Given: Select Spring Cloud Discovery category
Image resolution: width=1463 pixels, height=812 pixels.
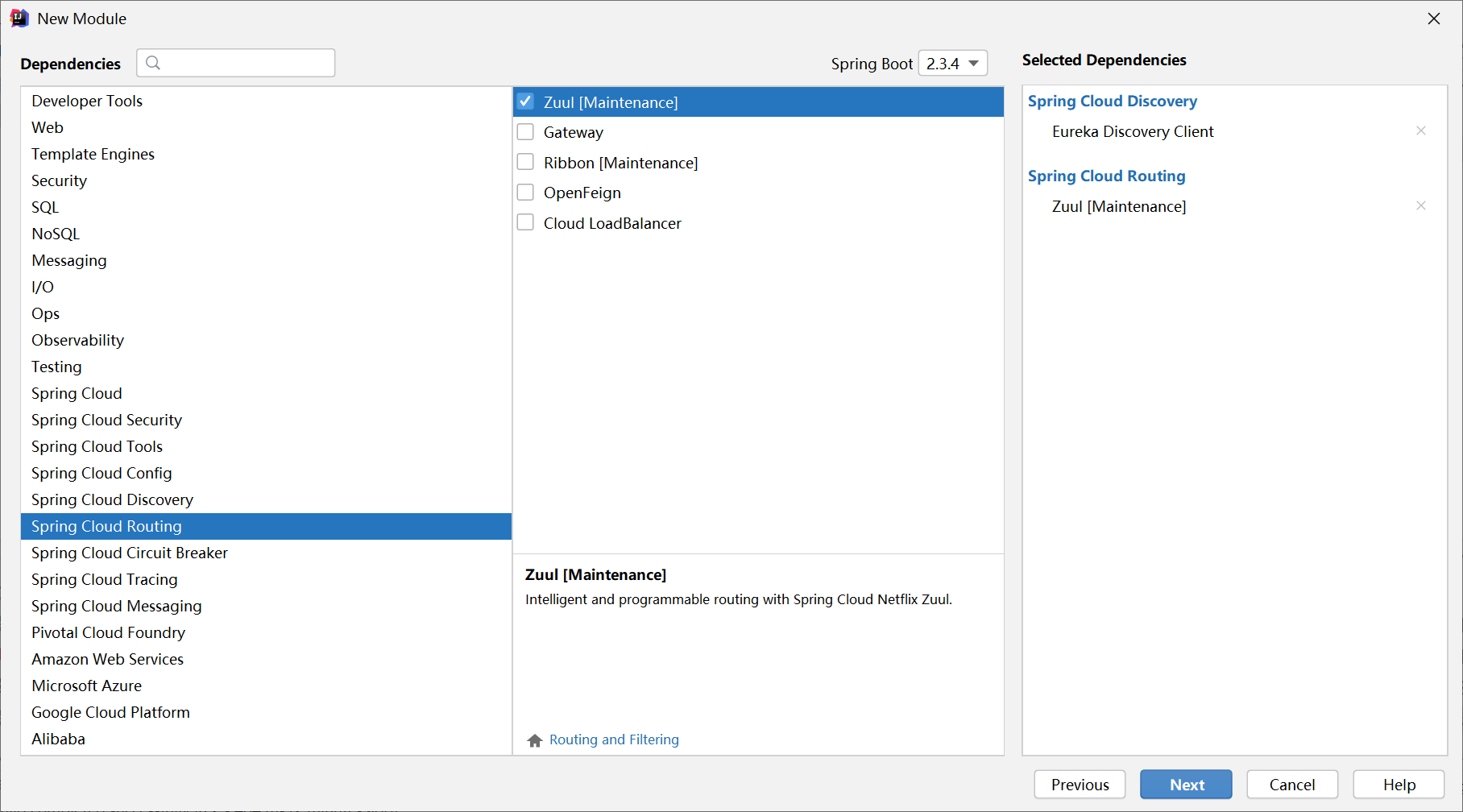Looking at the screenshot, I should point(266,499).
